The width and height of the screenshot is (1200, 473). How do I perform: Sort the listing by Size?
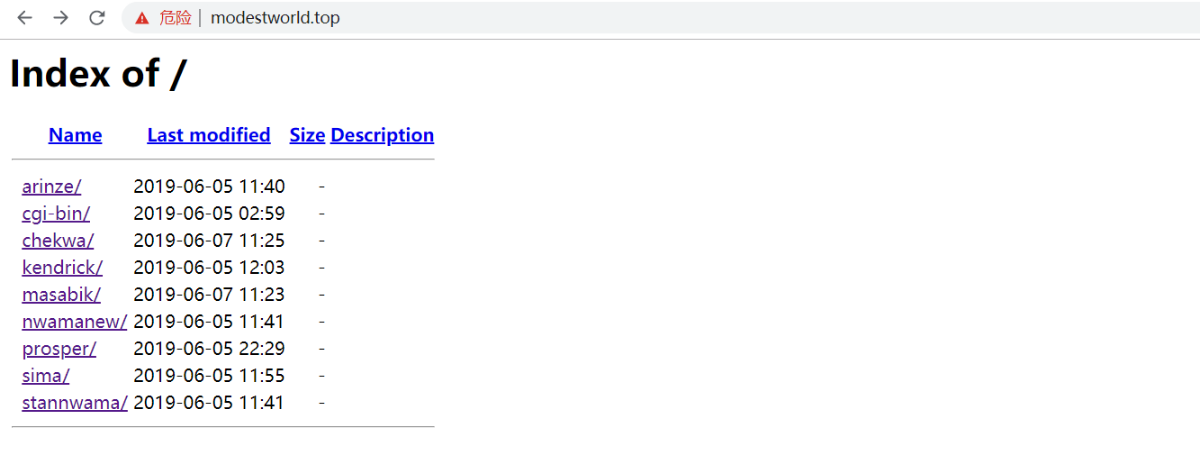tap(307, 135)
